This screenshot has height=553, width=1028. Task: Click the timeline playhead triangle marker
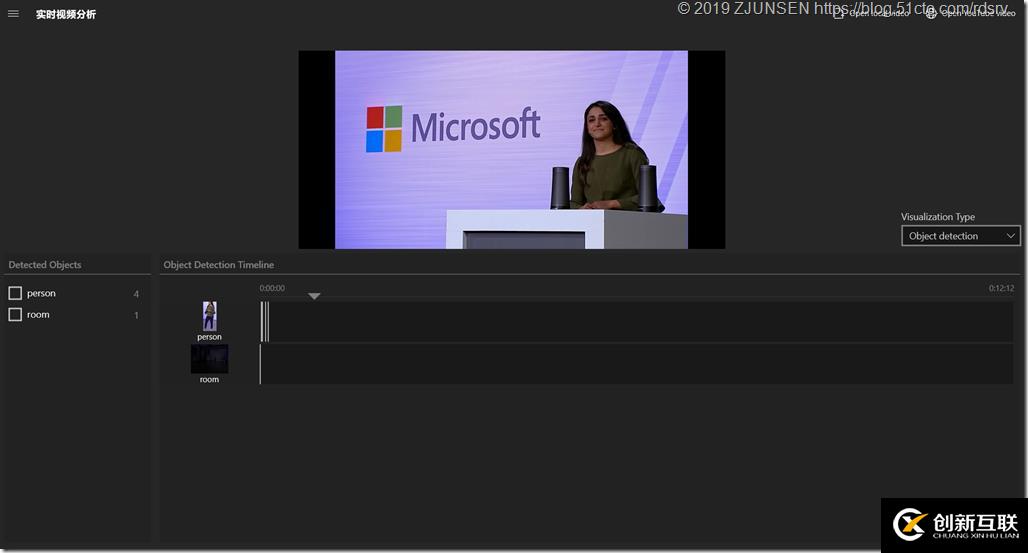[314, 297]
